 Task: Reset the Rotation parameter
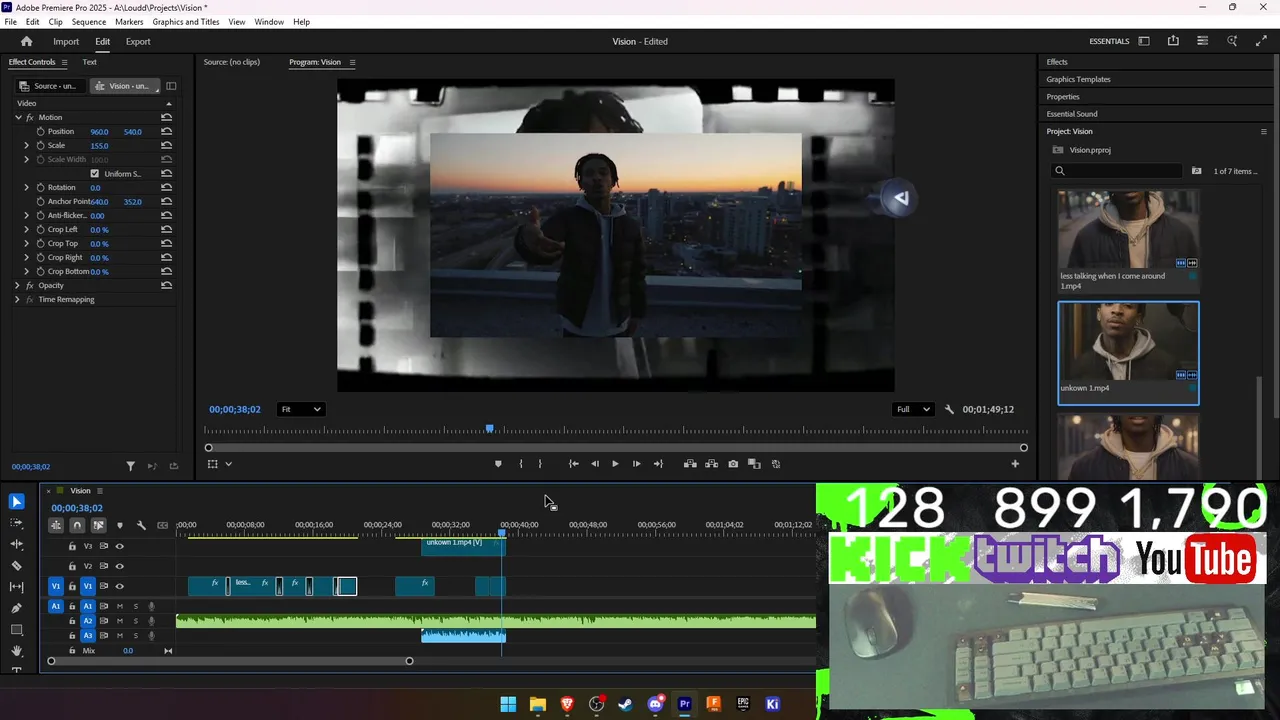pos(166,187)
